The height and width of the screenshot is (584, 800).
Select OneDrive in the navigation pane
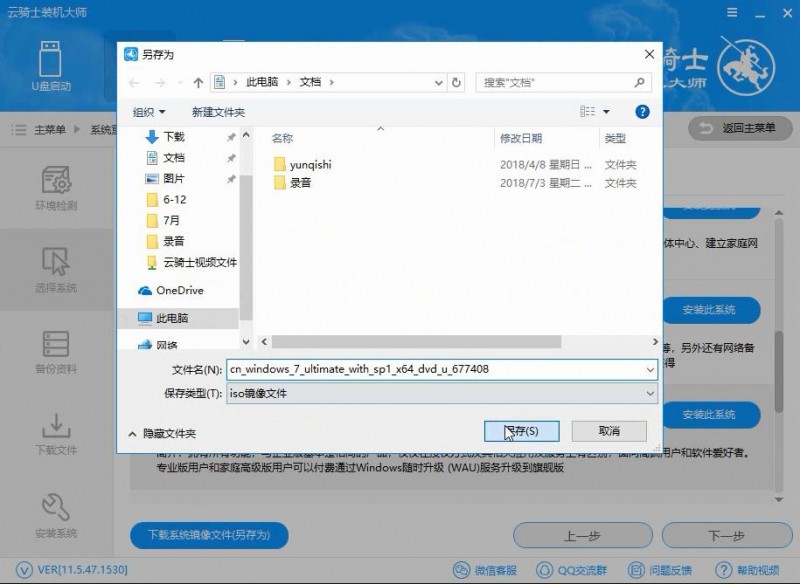[171, 290]
